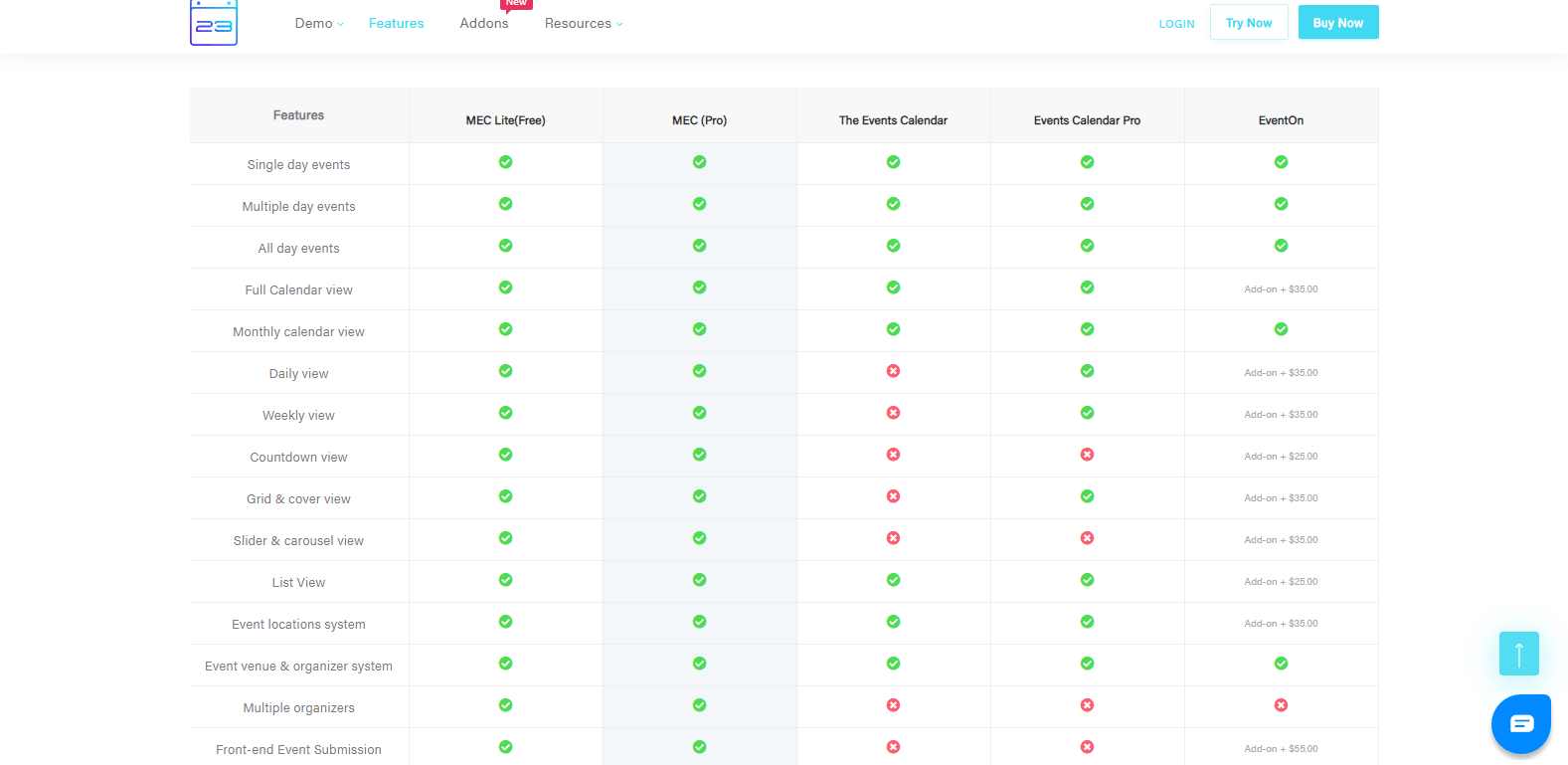Screen dimensions: 1568x765
Task: Click MEC Lite check for Full Calendar view
Action: point(505,287)
